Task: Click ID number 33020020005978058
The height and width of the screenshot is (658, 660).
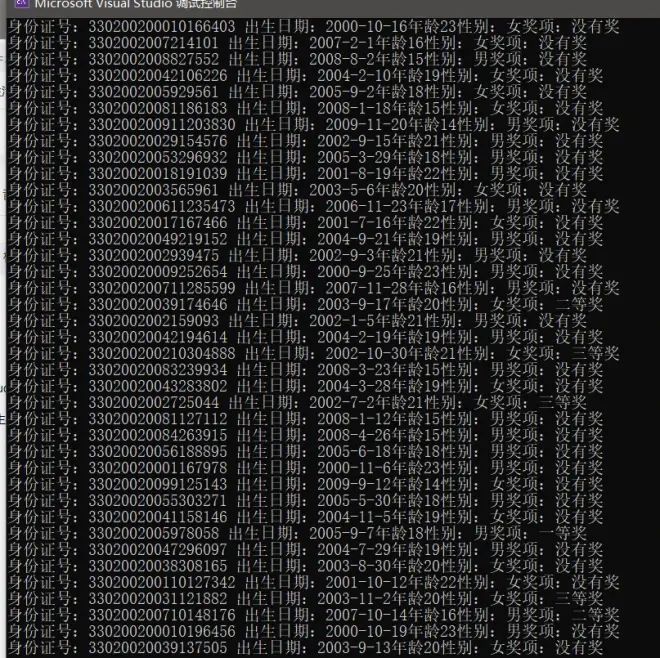Action: tap(158, 533)
